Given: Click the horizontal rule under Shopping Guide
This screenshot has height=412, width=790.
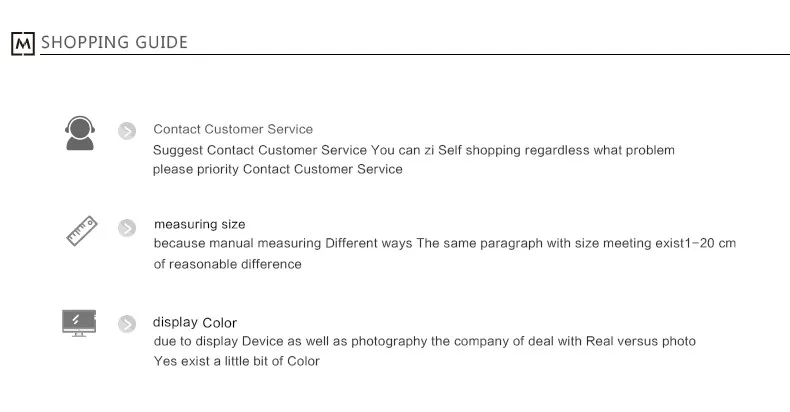Looking at the screenshot, I should (x=415, y=54).
